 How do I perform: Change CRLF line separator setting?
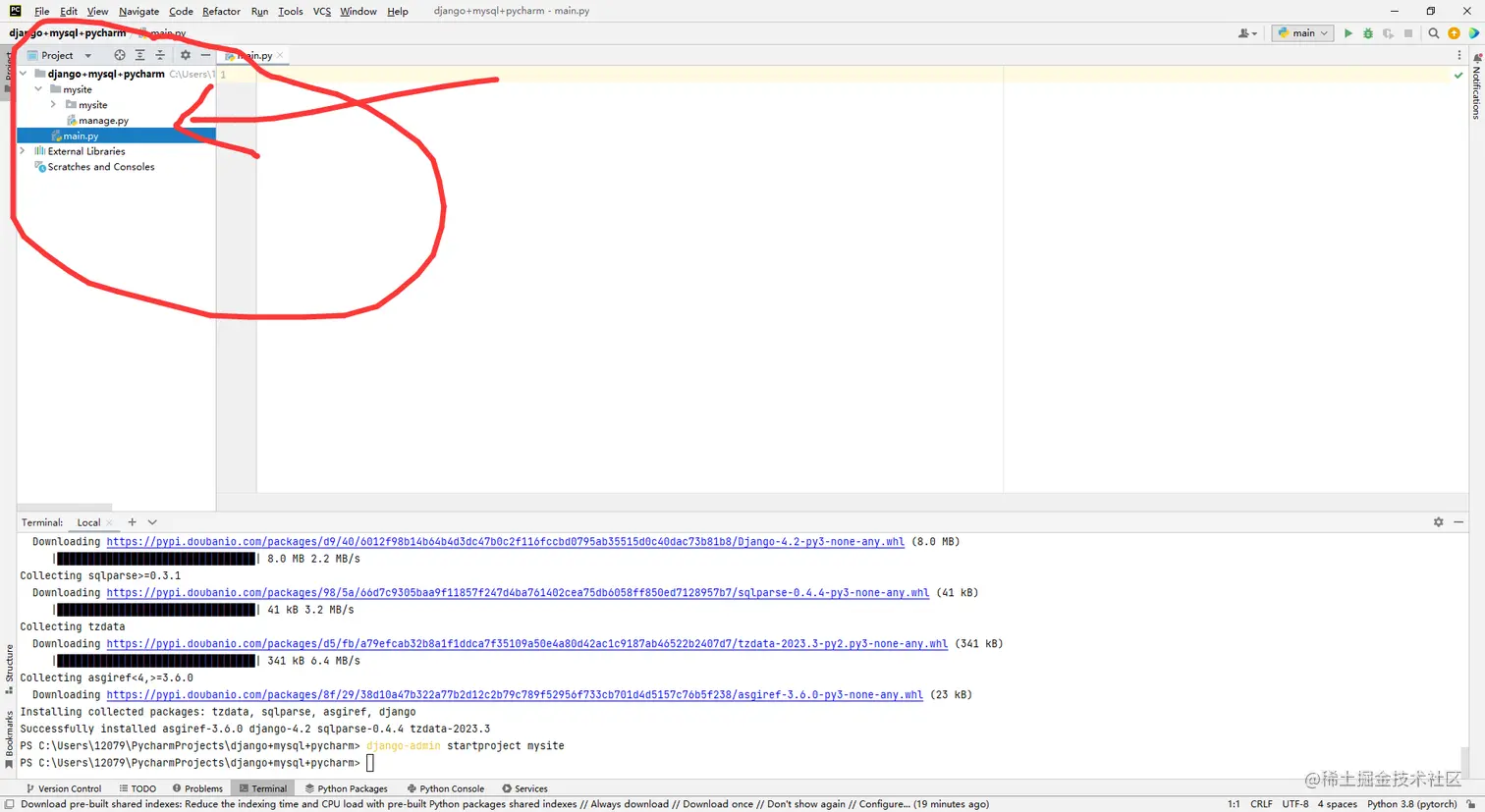pos(1261,804)
